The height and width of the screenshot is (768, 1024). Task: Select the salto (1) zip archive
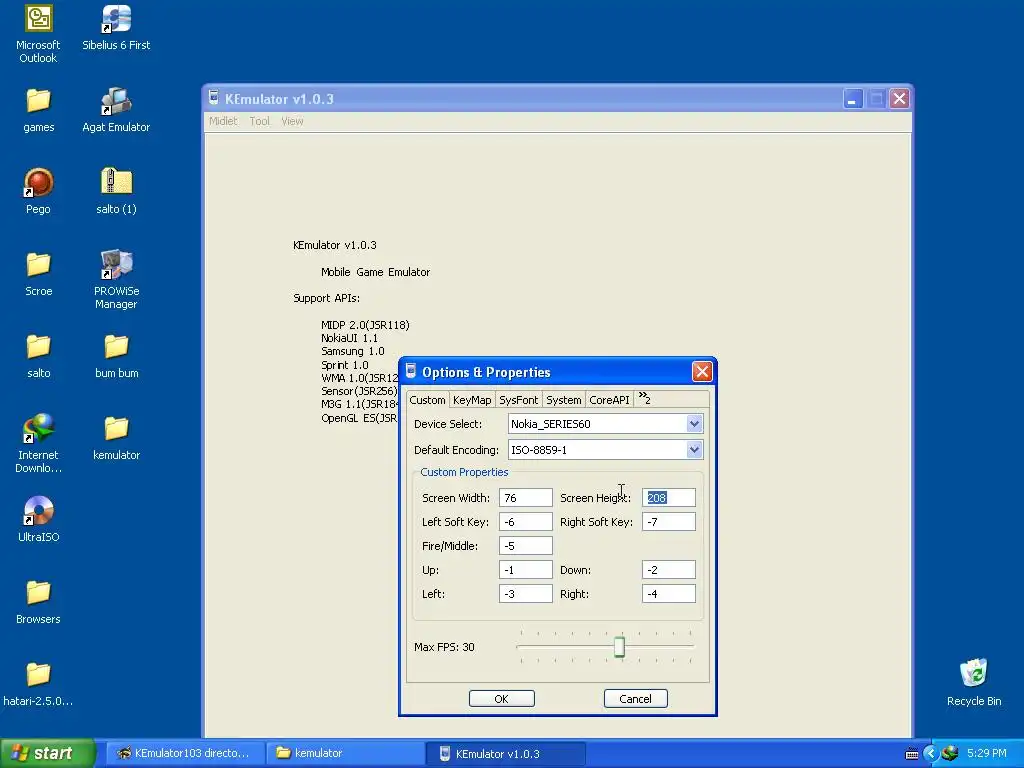116,182
